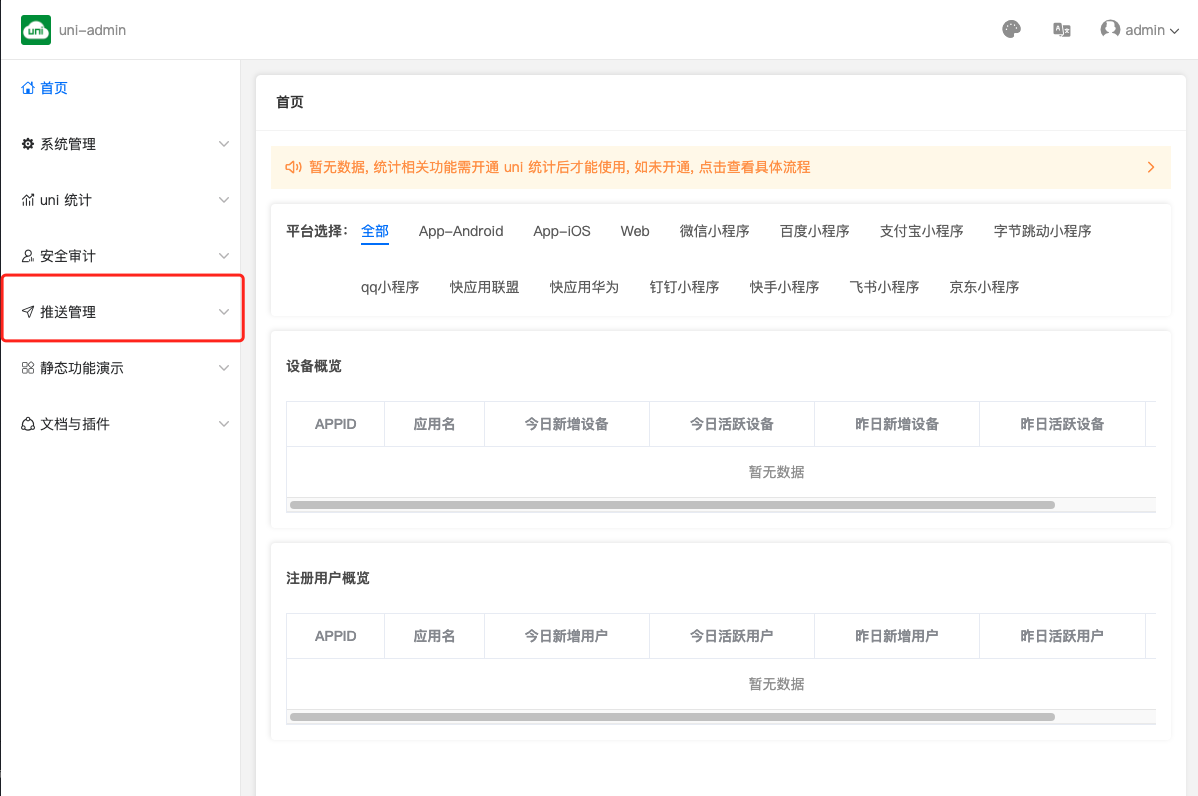The height and width of the screenshot is (796, 1198).
Task: Click 昨日活跃设备 column header
Action: coord(1062,424)
